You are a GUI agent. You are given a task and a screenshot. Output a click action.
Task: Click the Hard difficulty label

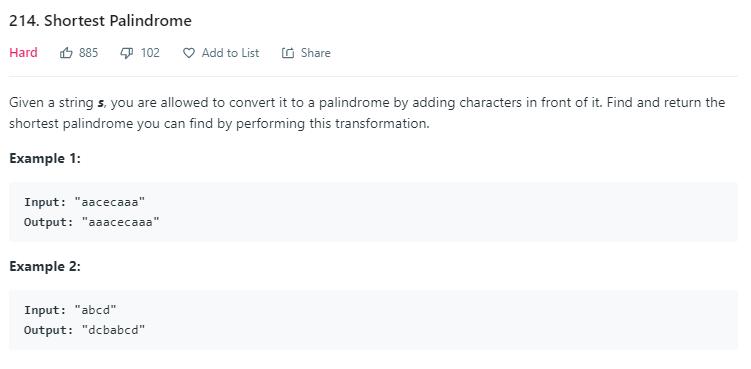click(x=23, y=53)
